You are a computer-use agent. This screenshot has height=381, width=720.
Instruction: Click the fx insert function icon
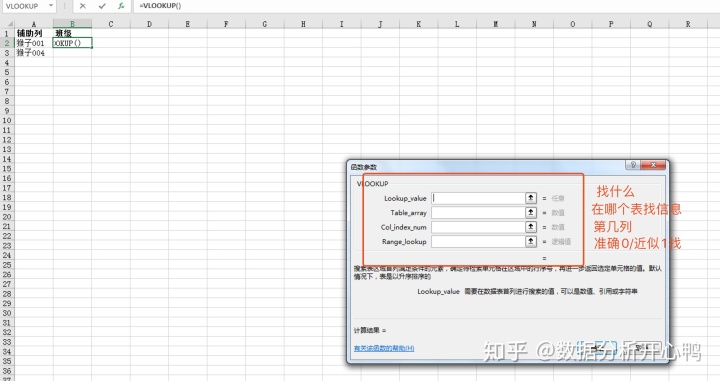tap(121, 6)
